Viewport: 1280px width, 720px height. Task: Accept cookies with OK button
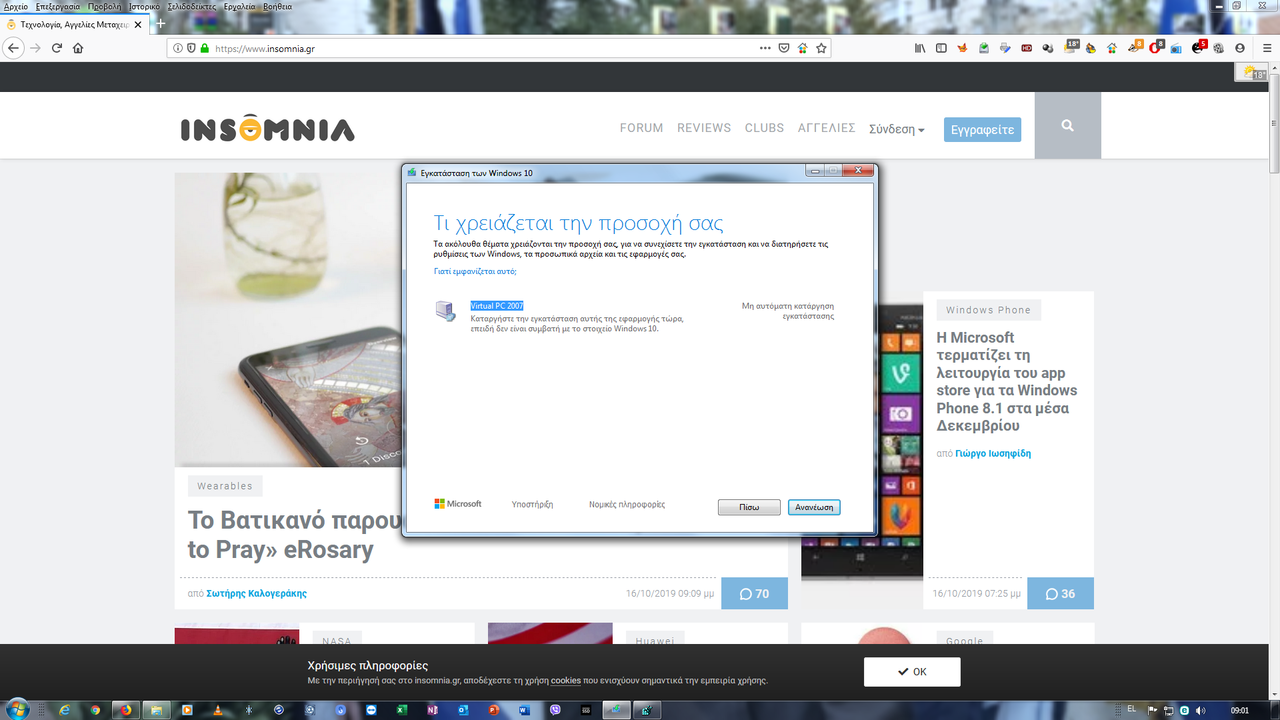(x=912, y=671)
